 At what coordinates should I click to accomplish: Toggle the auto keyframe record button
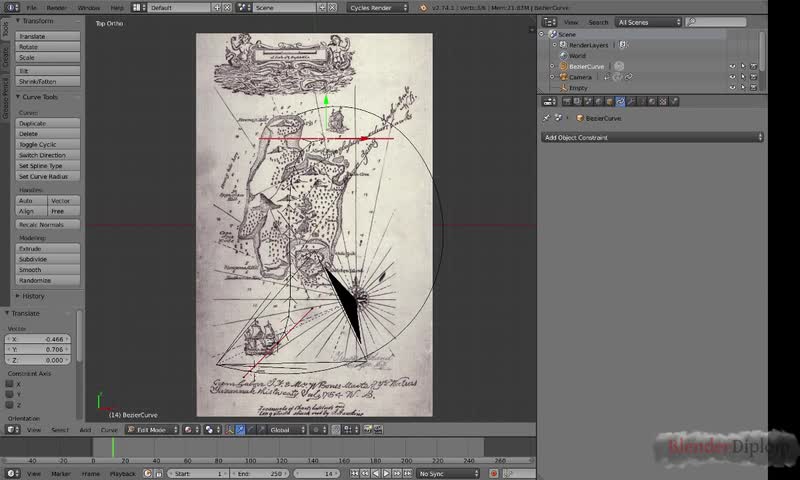coord(493,474)
